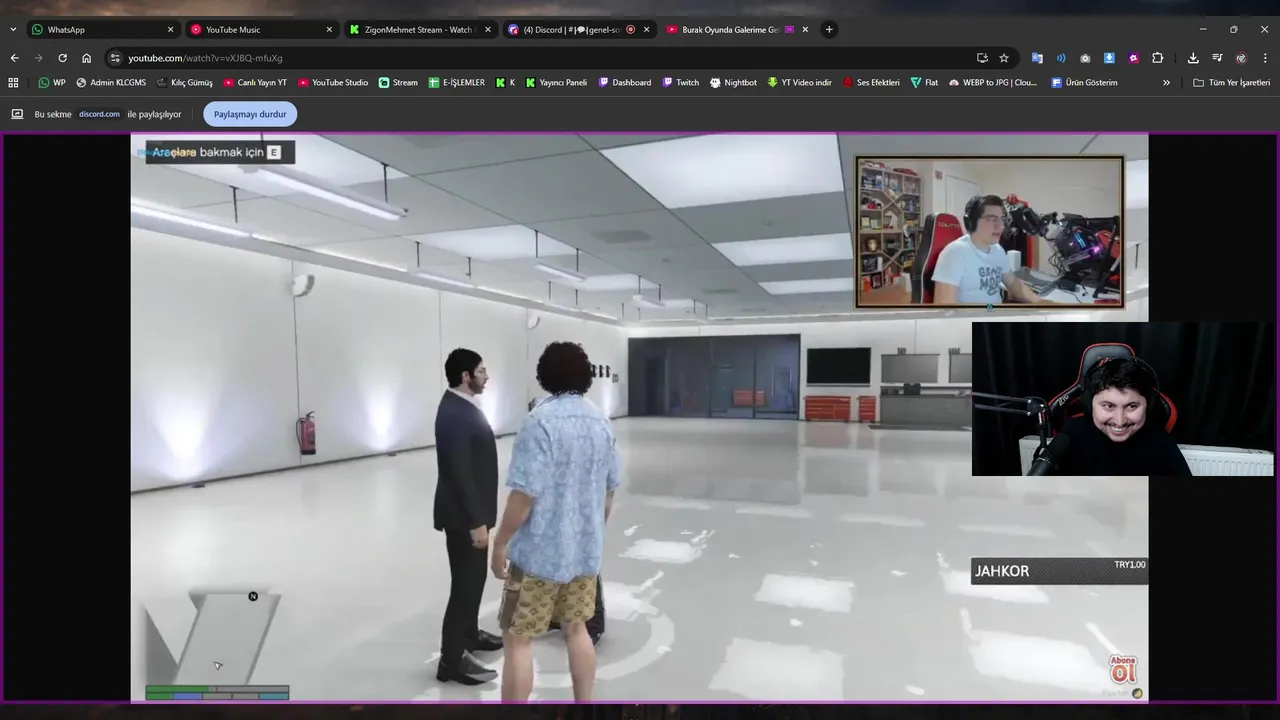
Task: Bookmark this page with the star
Action: pyautogui.click(x=1004, y=58)
